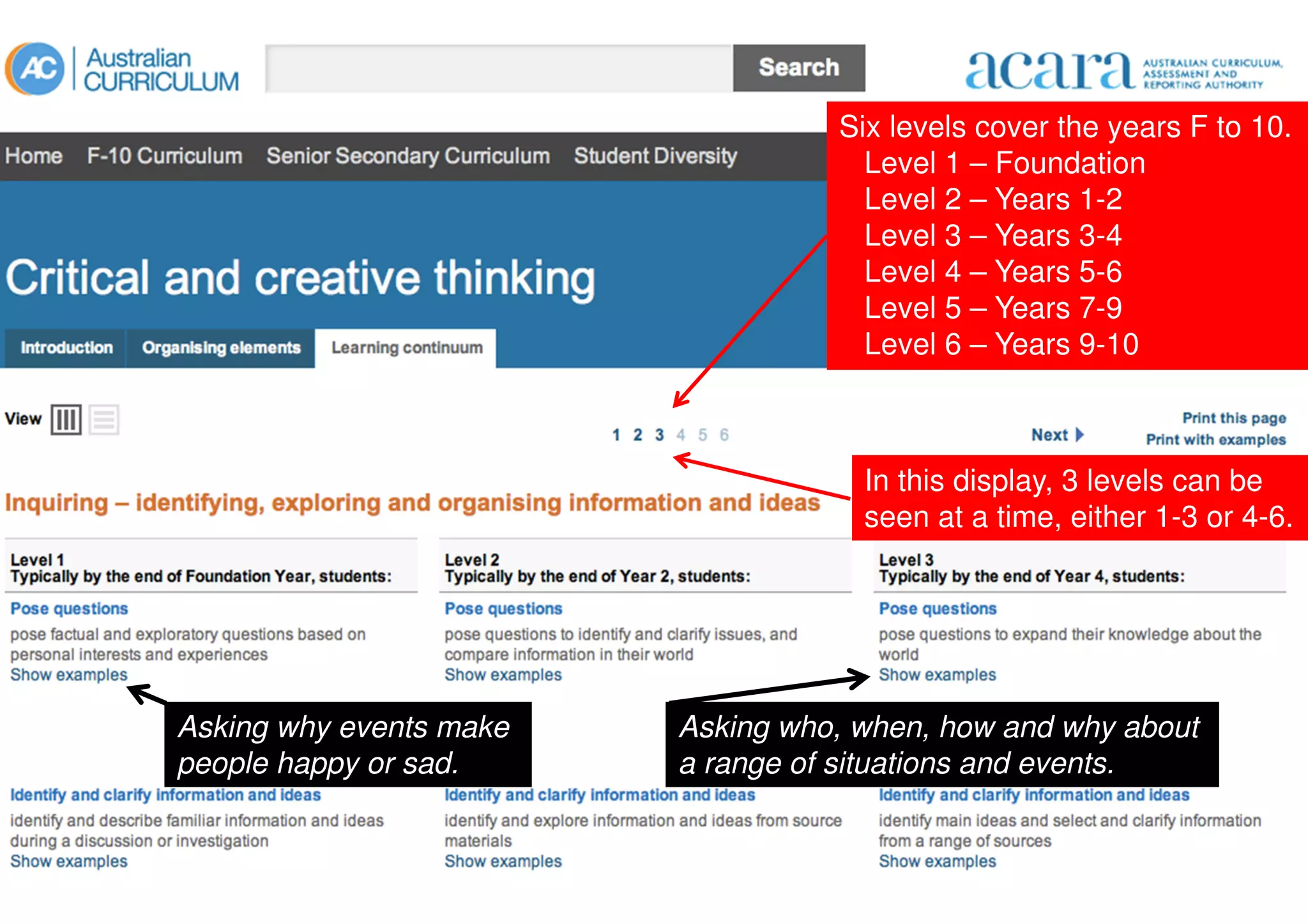Go to level page 5

pyautogui.click(x=703, y=435)
